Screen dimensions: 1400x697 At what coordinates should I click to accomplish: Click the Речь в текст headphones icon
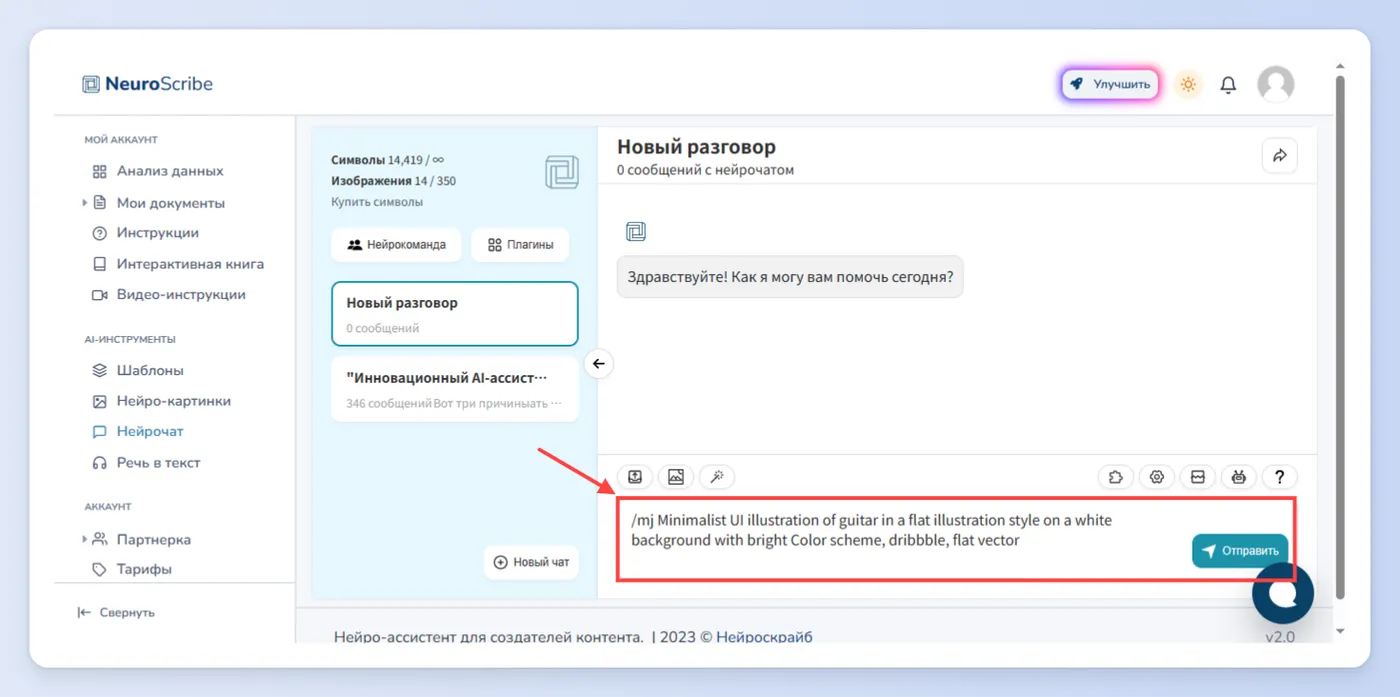pyautogui.click(x=99, y=463)
